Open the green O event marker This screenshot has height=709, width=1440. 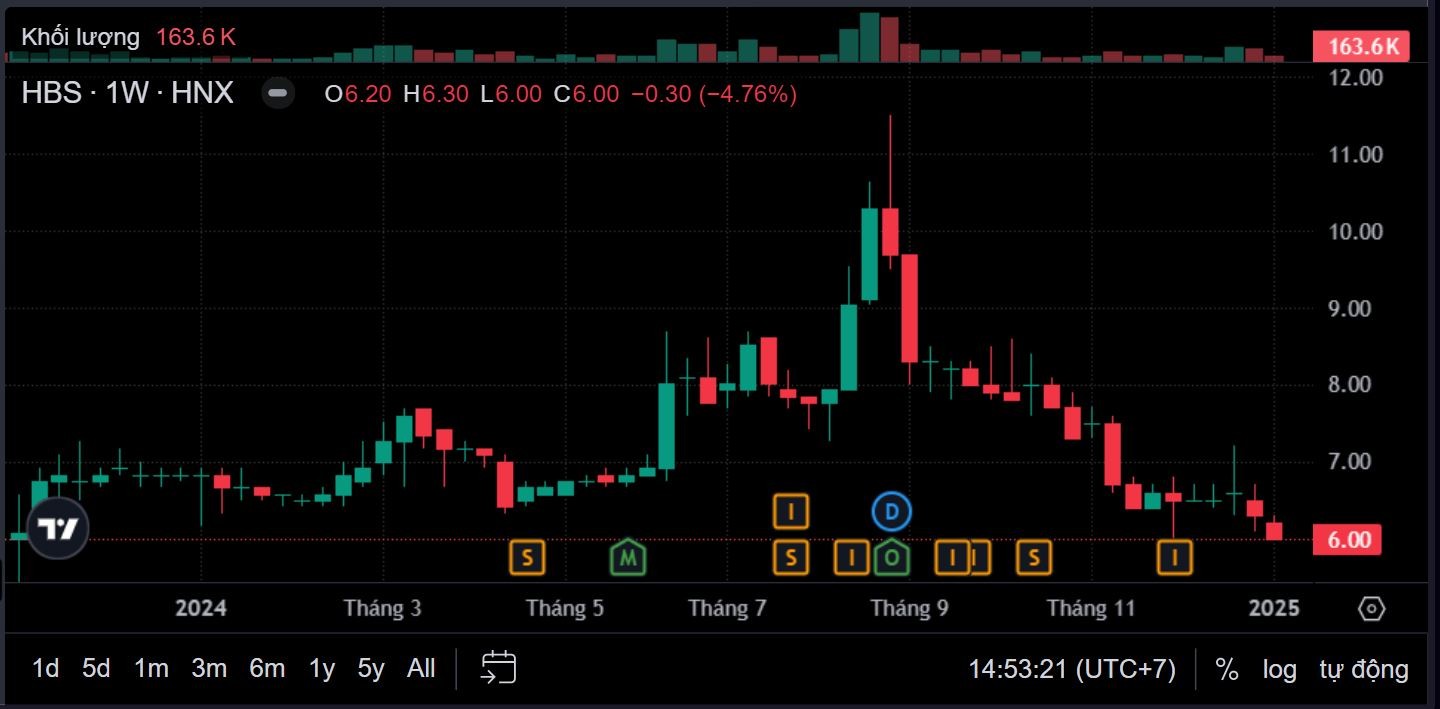(x=891, y=557)
